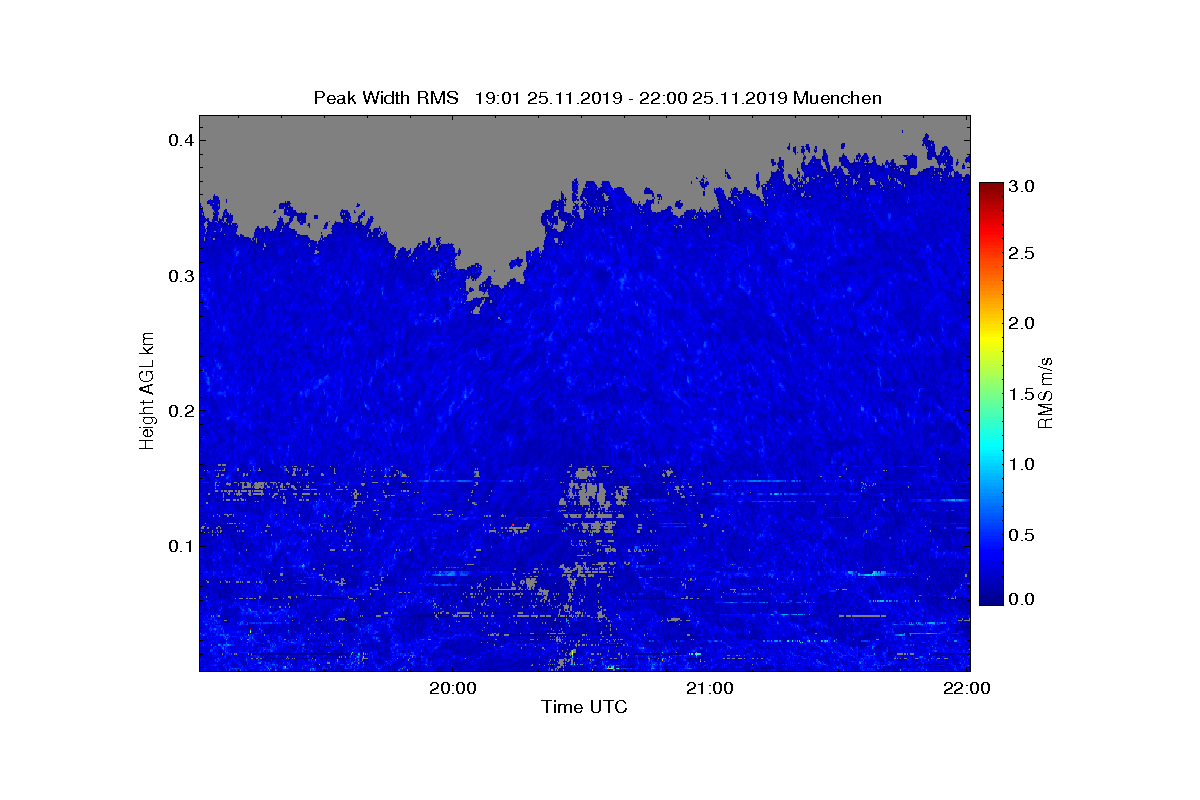
Task: Click the 'Height AGL km' axis label
Action: pyautogui.click(x=148, y=390)
